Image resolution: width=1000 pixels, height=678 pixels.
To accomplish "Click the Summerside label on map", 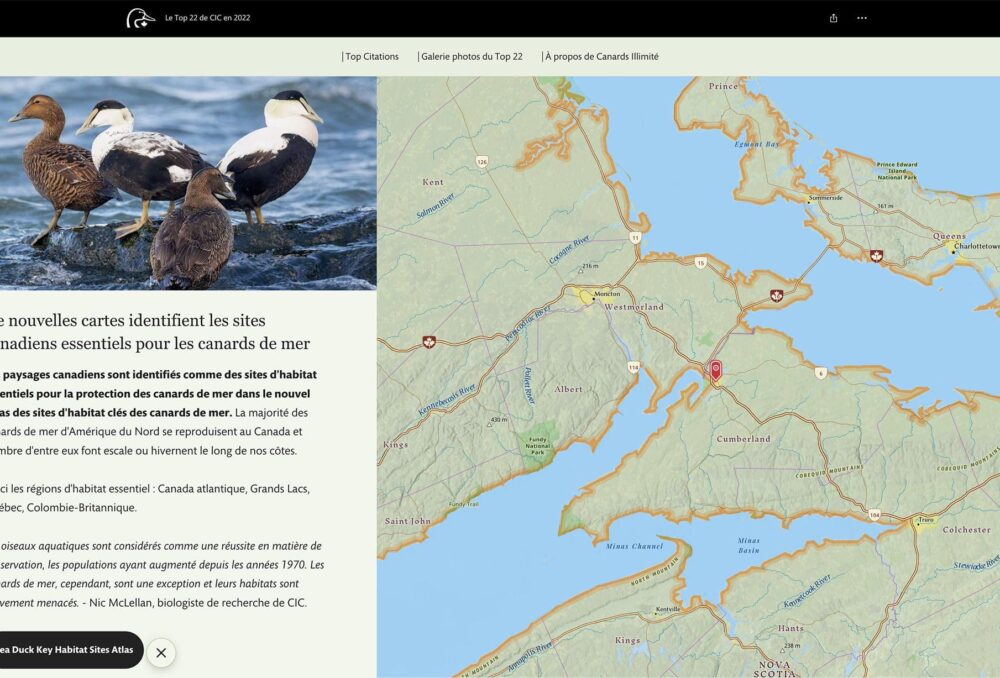I will click(826, 198).
